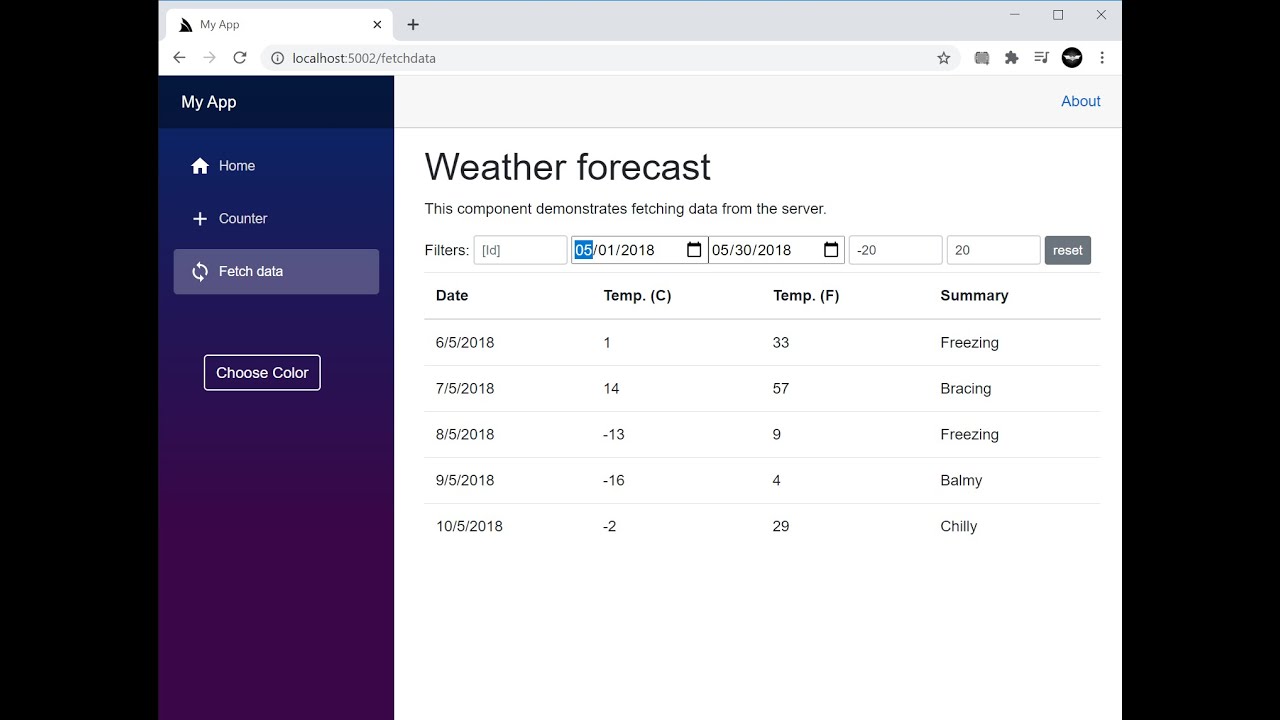Click the profile avatar icon
Viewport: 1280px width, 720px height.
1072,58
